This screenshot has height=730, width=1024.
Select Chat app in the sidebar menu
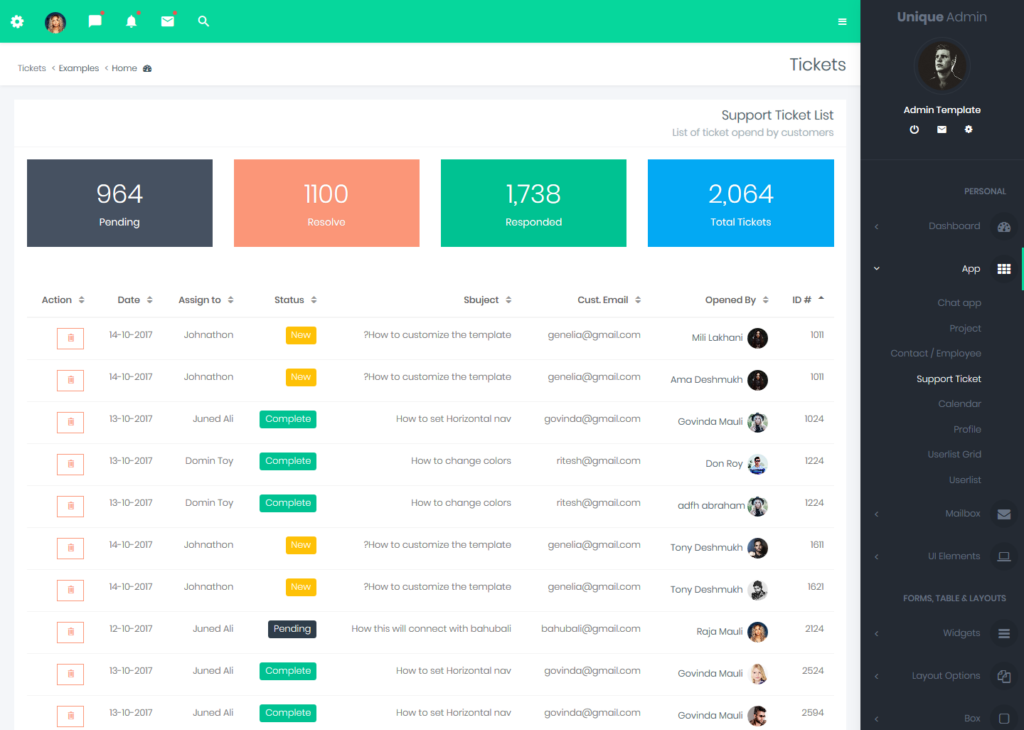coord(958,302)
